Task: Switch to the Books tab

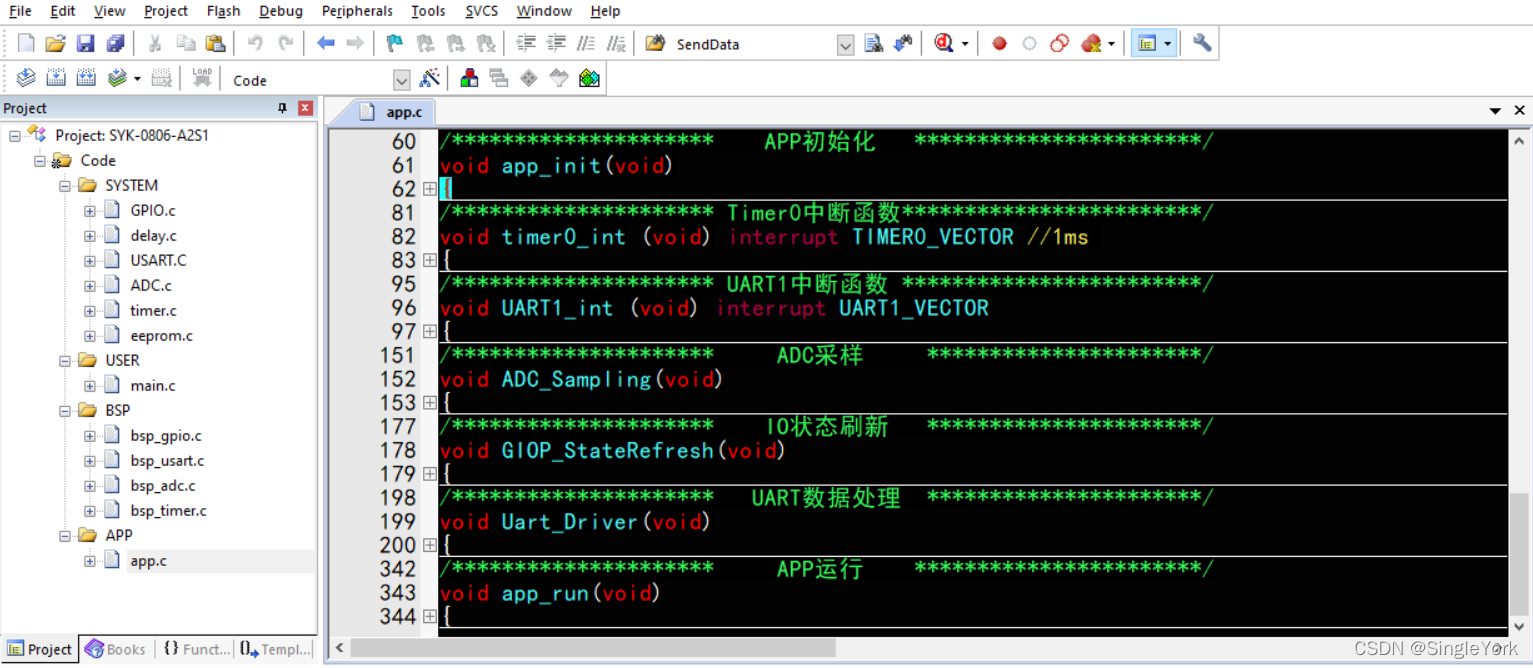Action: click(116, 649)
